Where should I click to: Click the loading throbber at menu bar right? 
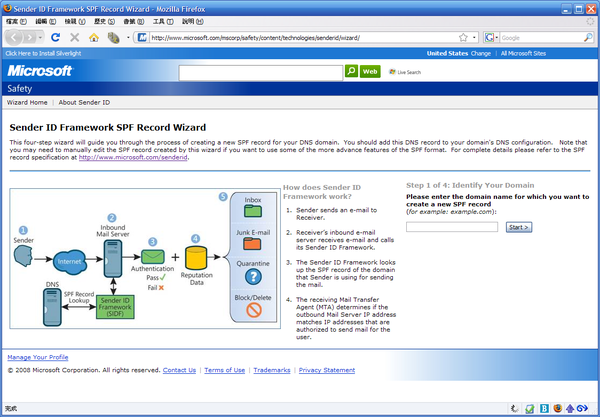point(590,21)
